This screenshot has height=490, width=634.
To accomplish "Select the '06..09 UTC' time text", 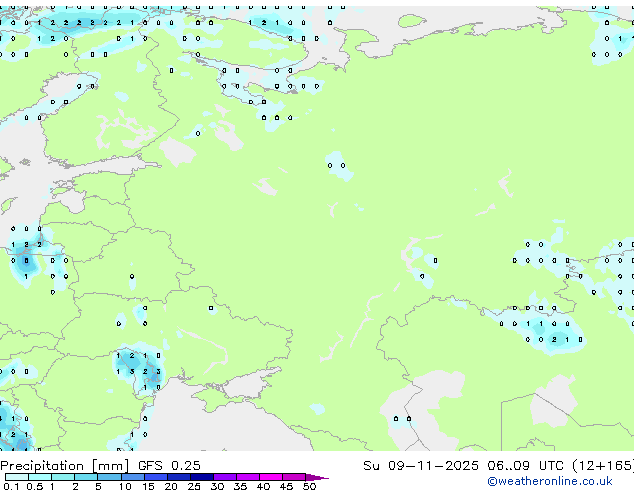I will coord(525,465).
